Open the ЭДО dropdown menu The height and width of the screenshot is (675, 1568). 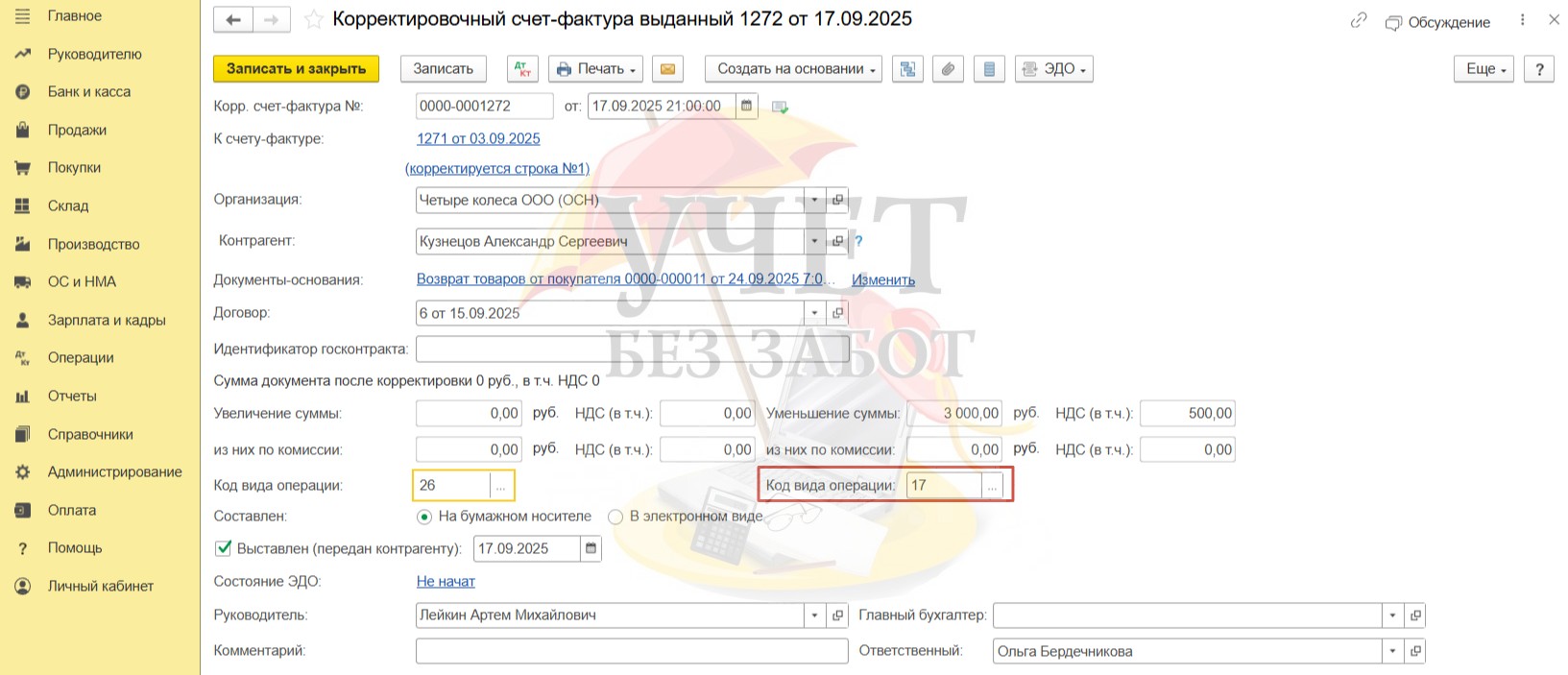tap(1053, 69)
